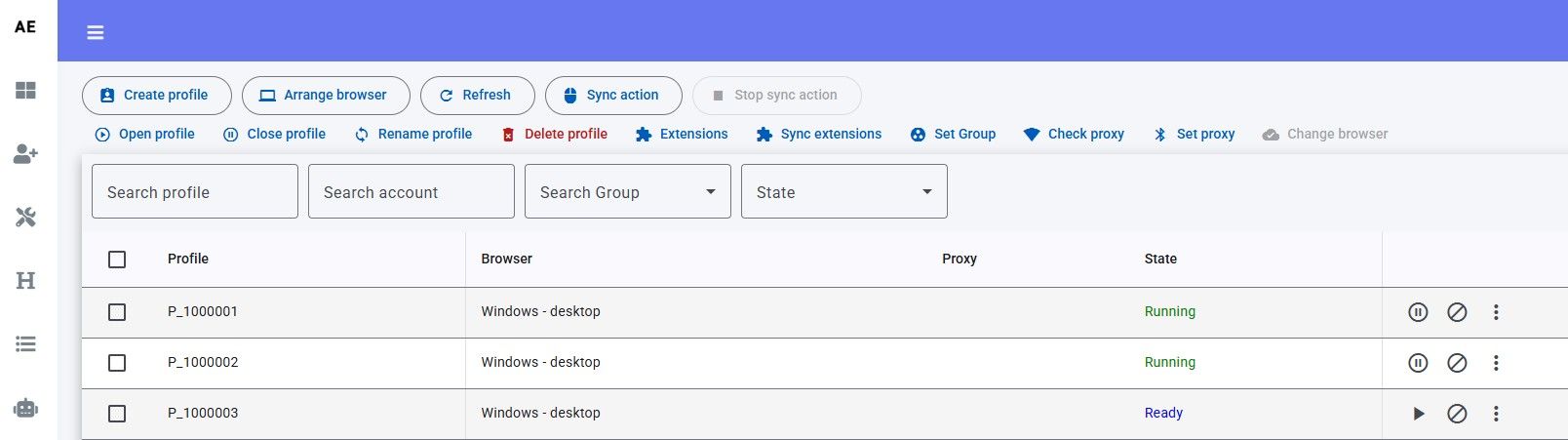The image size is (1568, 440).
Task: Open the tools wrench sidebar icon
Action: (x=26, y=218)
